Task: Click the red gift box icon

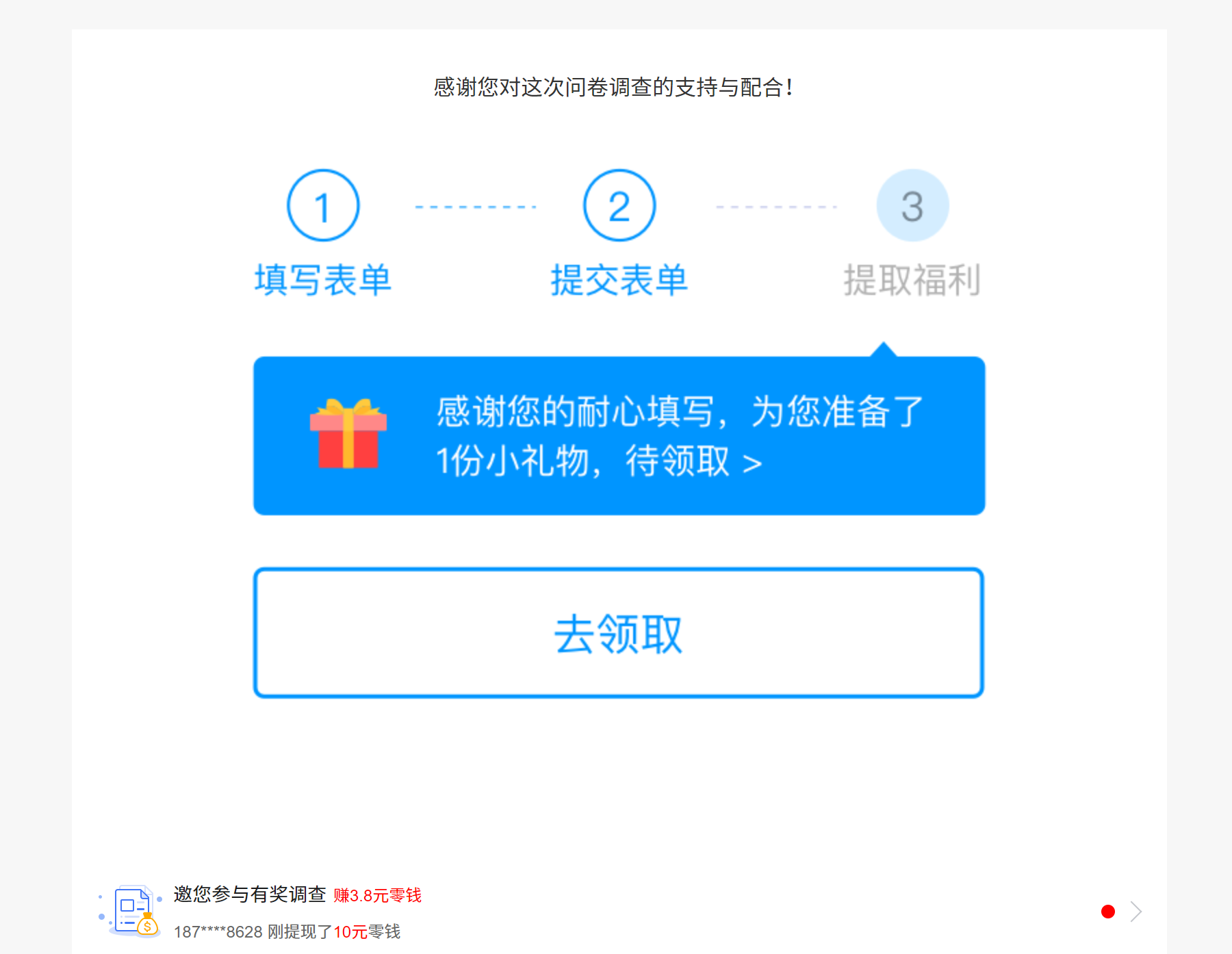Action: [348, 434]
